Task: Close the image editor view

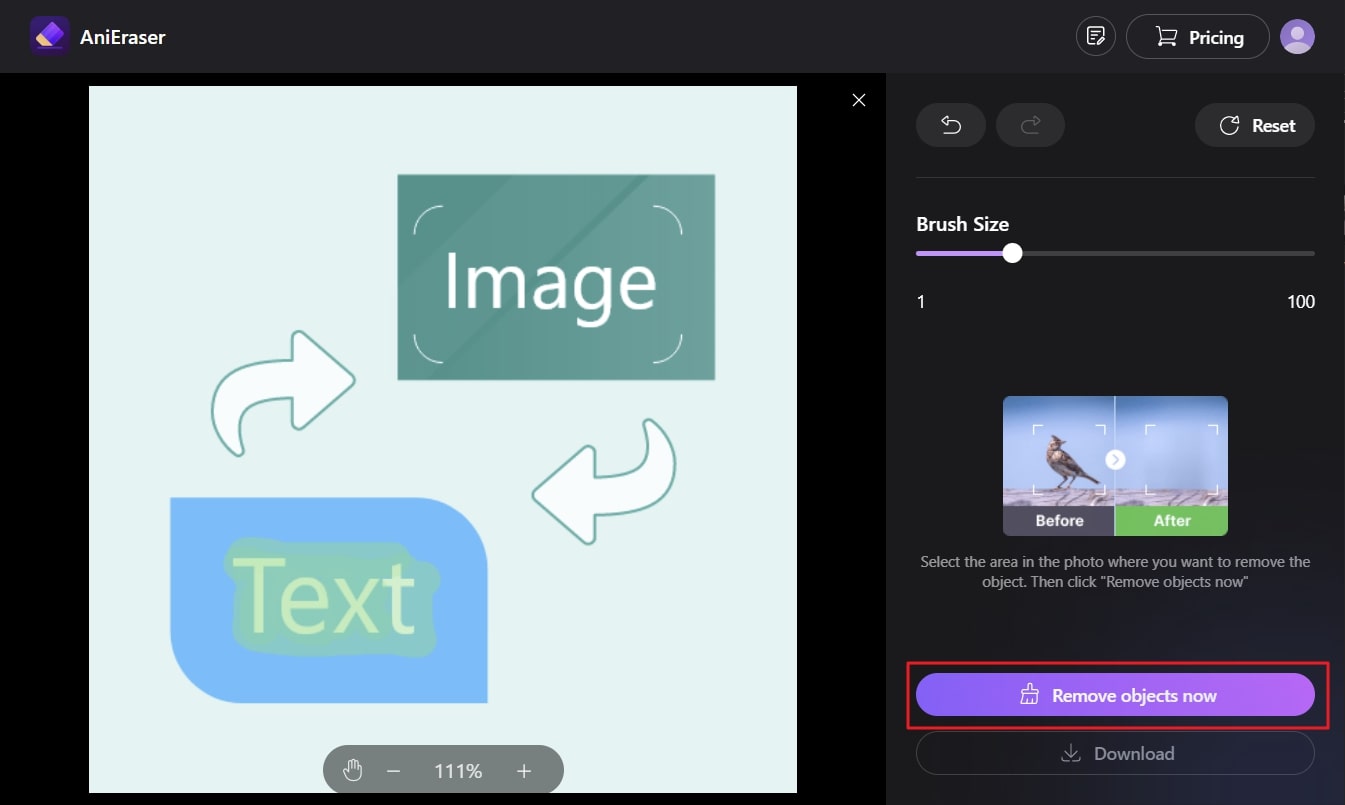Action: [858, 100]
